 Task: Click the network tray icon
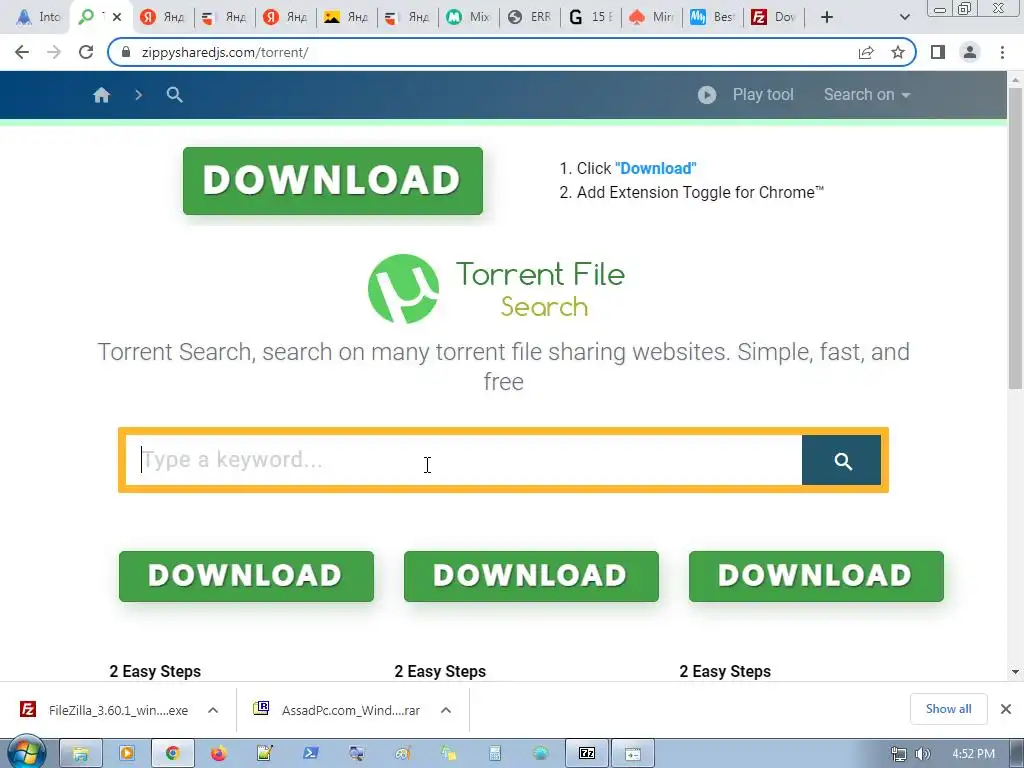pos(899,754)
